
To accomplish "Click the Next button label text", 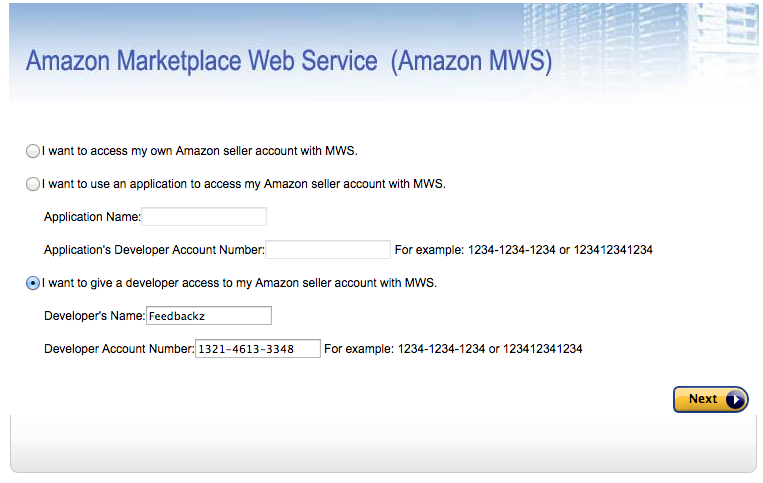I will coord(703,399).
